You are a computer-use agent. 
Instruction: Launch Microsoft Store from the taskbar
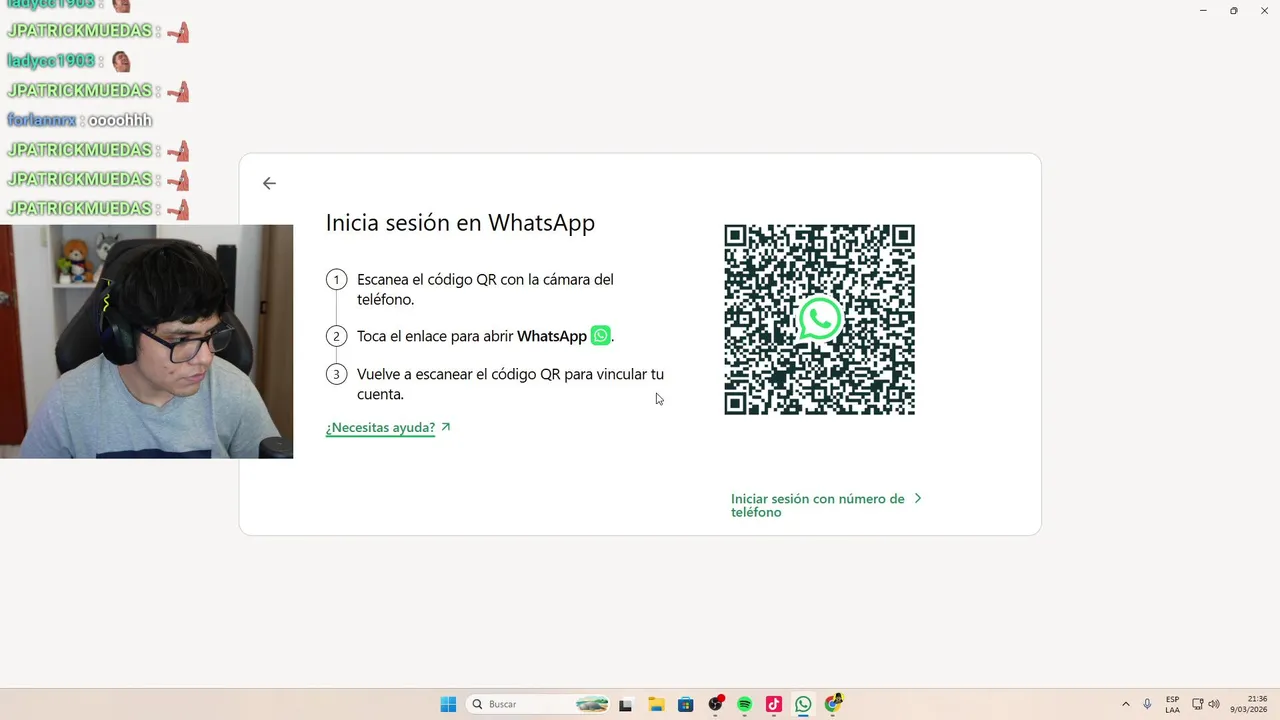(685, 704)
